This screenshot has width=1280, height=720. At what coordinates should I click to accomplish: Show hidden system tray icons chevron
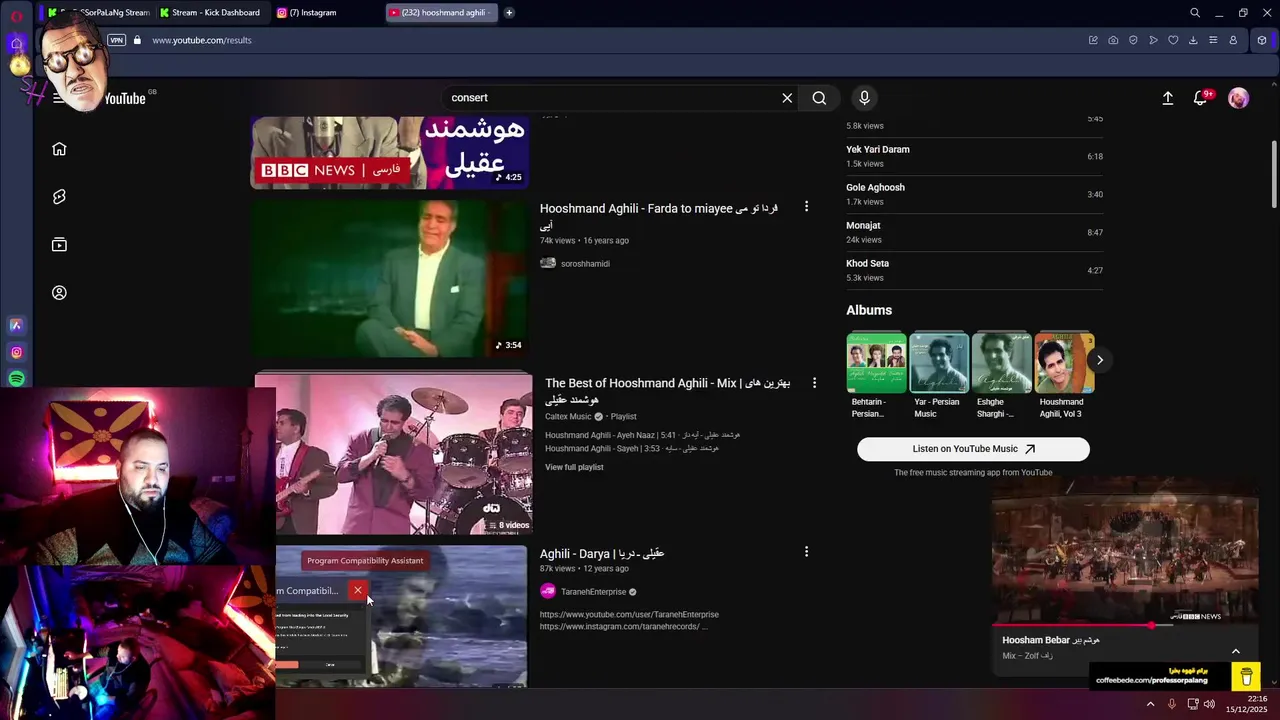(1150, 704)
